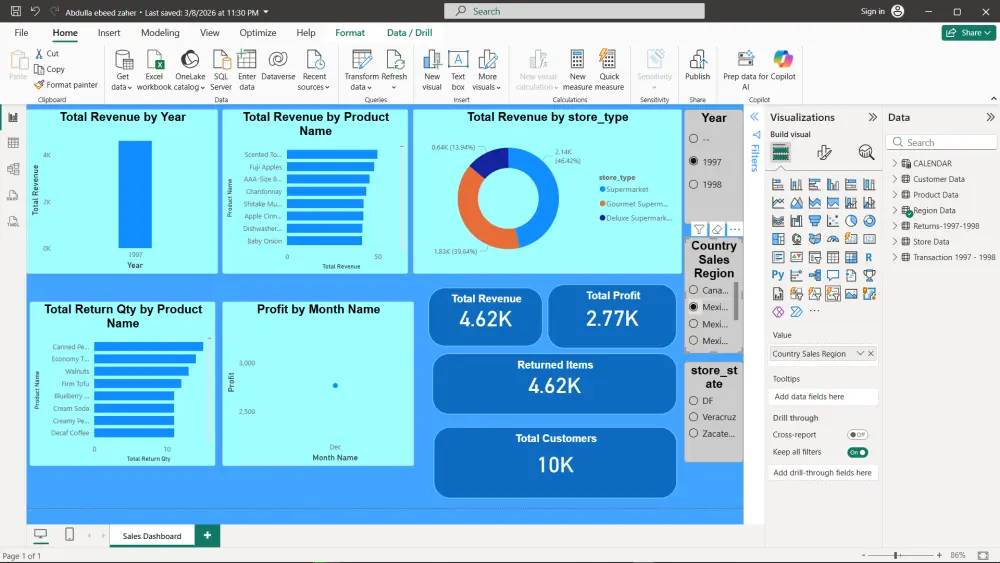Viewport: 1000px width, 563px height.
Task: Choose the R script visual icon
Action: 869,257
